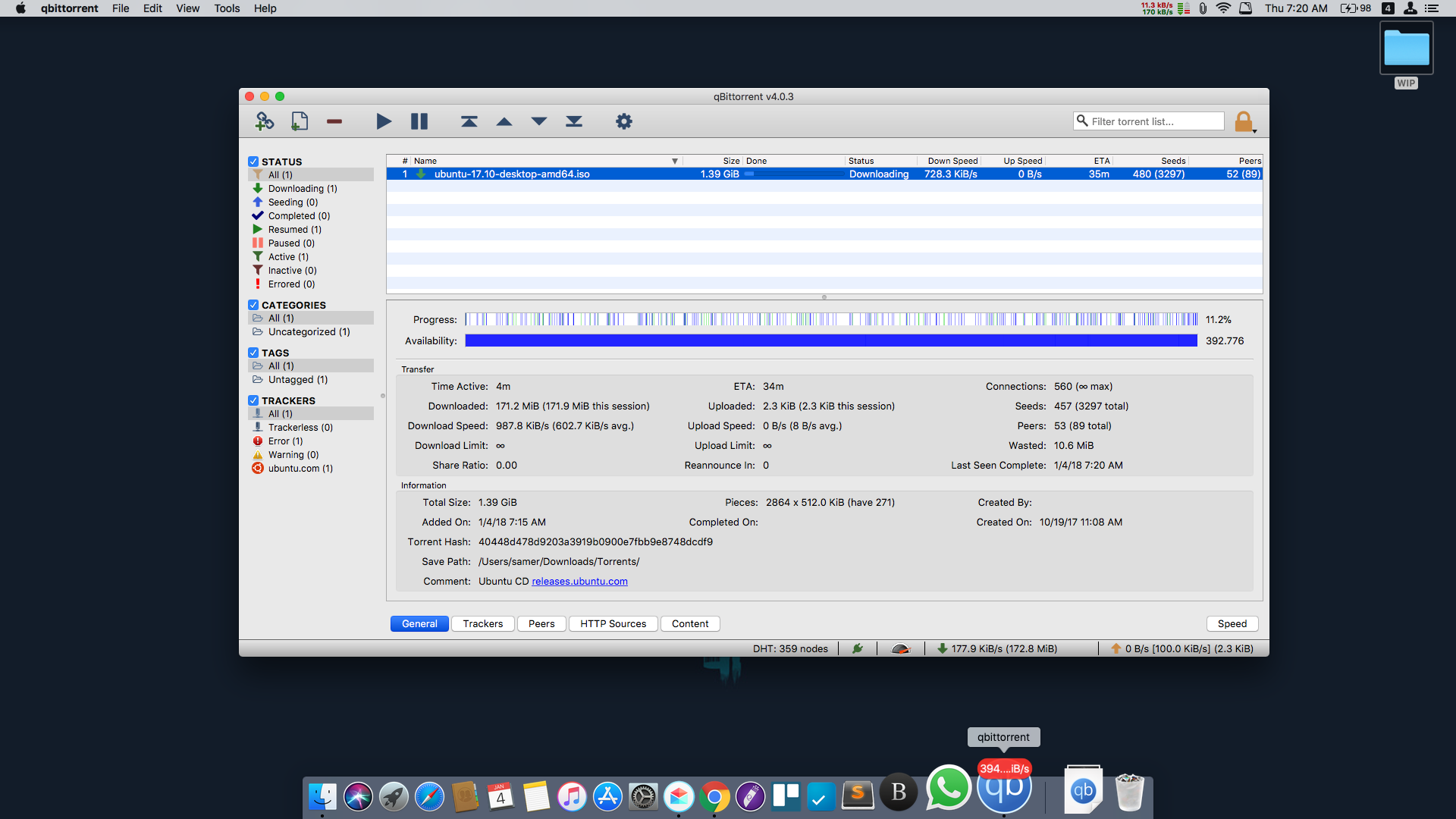Viewport: 1456px width, 819px height.
Task: Click the Delete torrent toolbar icon
Action: click(x=334, y=121)
